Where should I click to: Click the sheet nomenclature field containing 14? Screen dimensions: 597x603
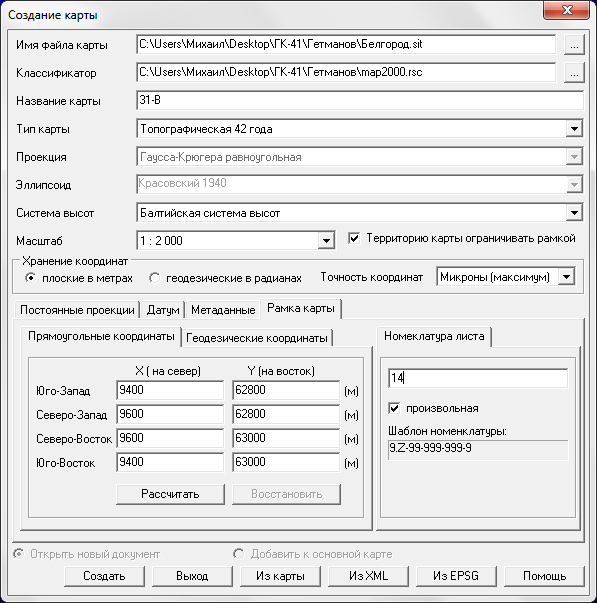[478, 378]
